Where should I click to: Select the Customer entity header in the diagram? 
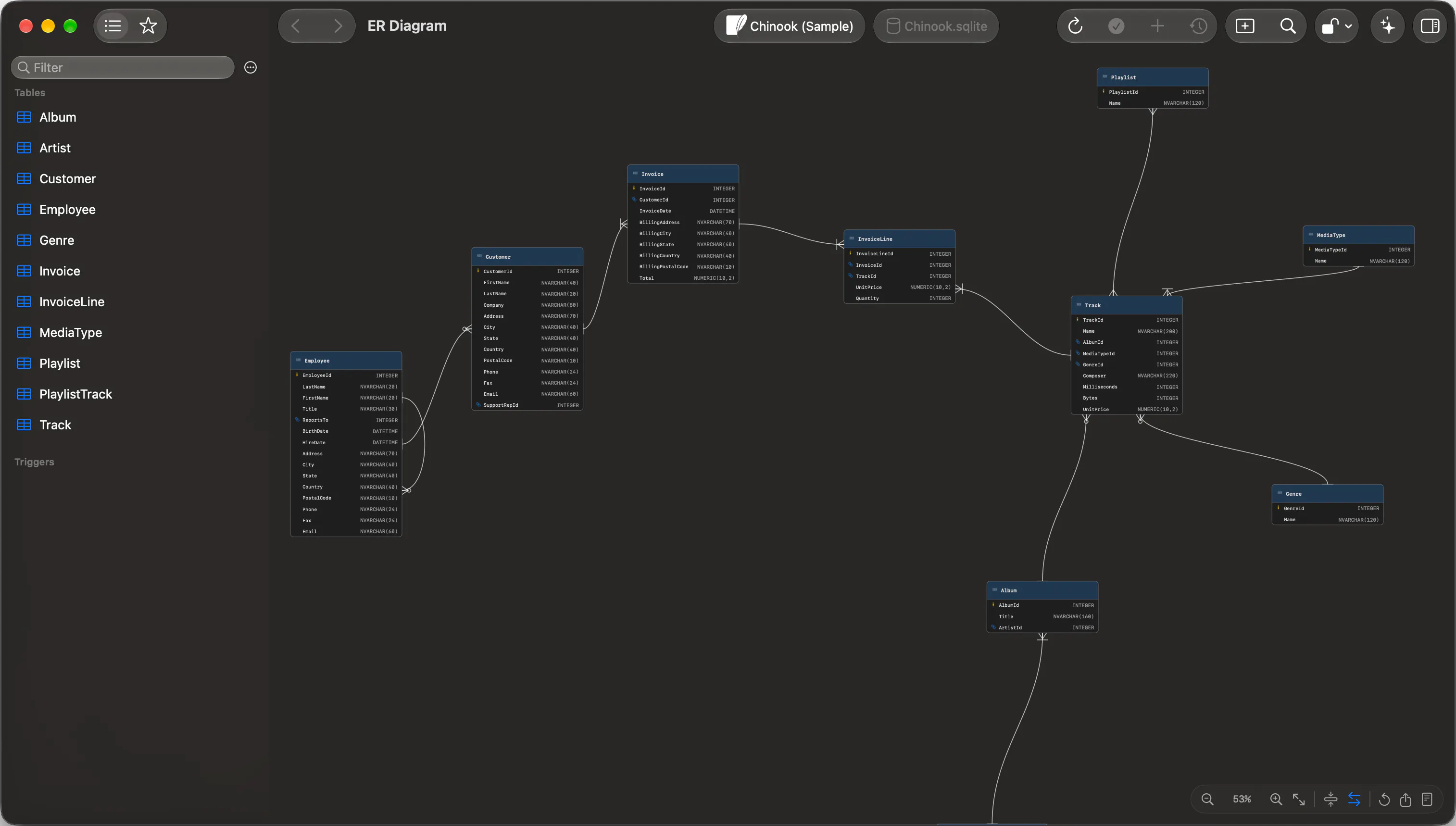[527, 257]
